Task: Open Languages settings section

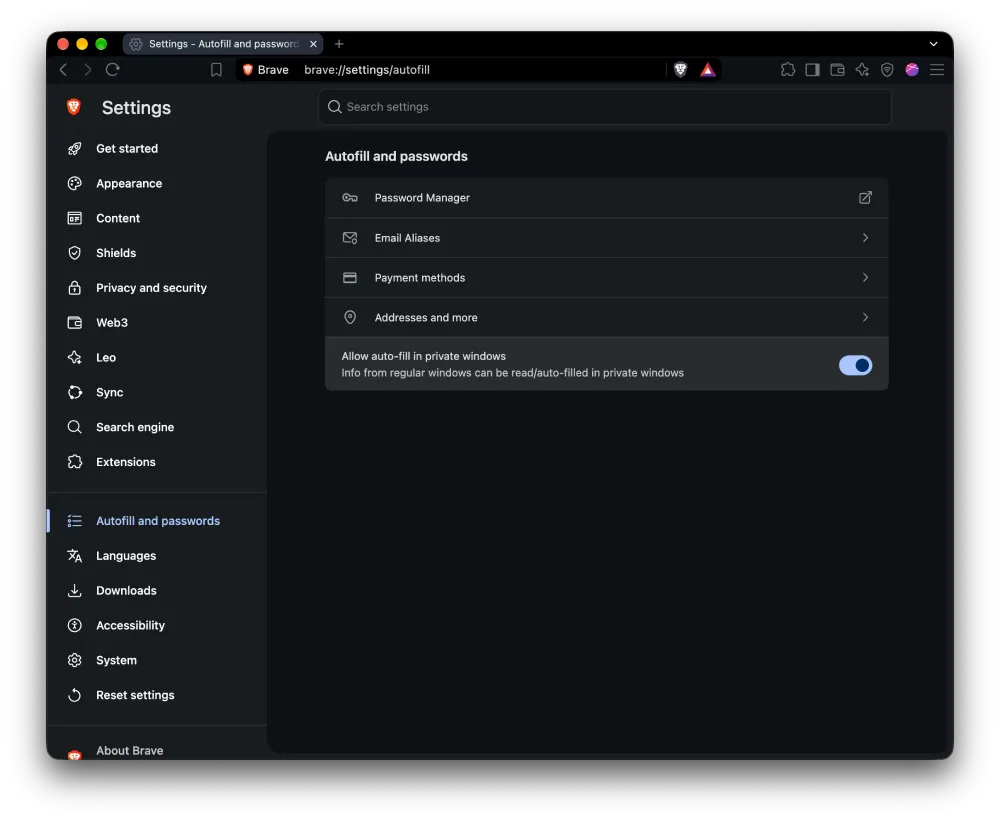Action: (126, 556)
